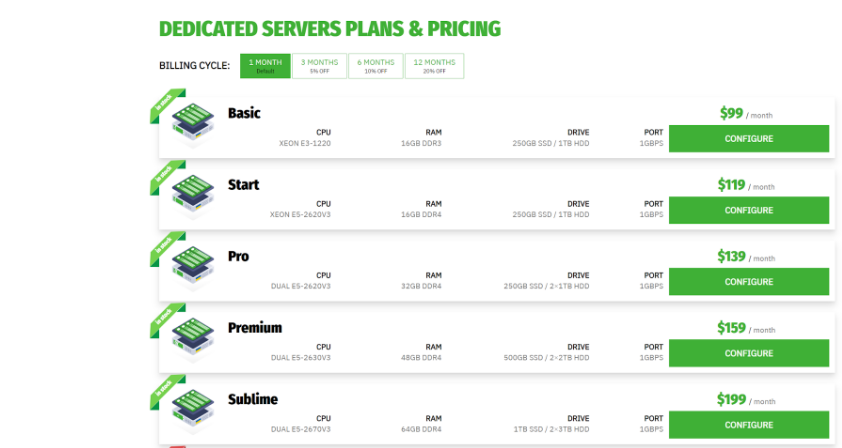Viewport: 842px width, 448px height.
Task: Configure the Pro $139 server plan
Action: (x=749, y=281)
